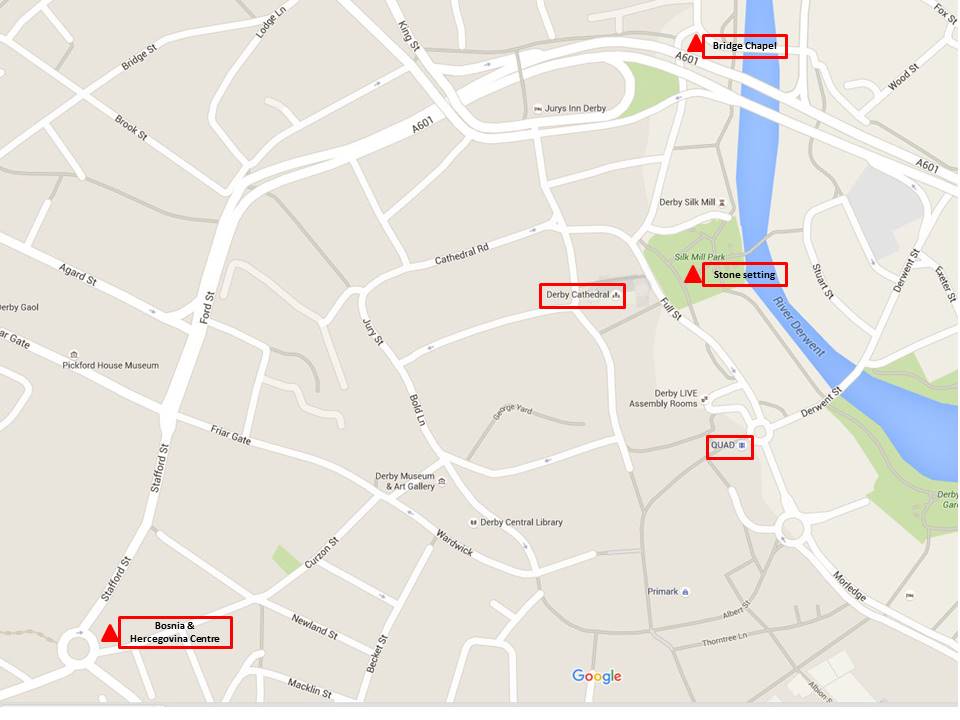This screenshot has height=720, width=960.
Task: Select the Bridge Chapel label box
Action: (x=744, y=46)
